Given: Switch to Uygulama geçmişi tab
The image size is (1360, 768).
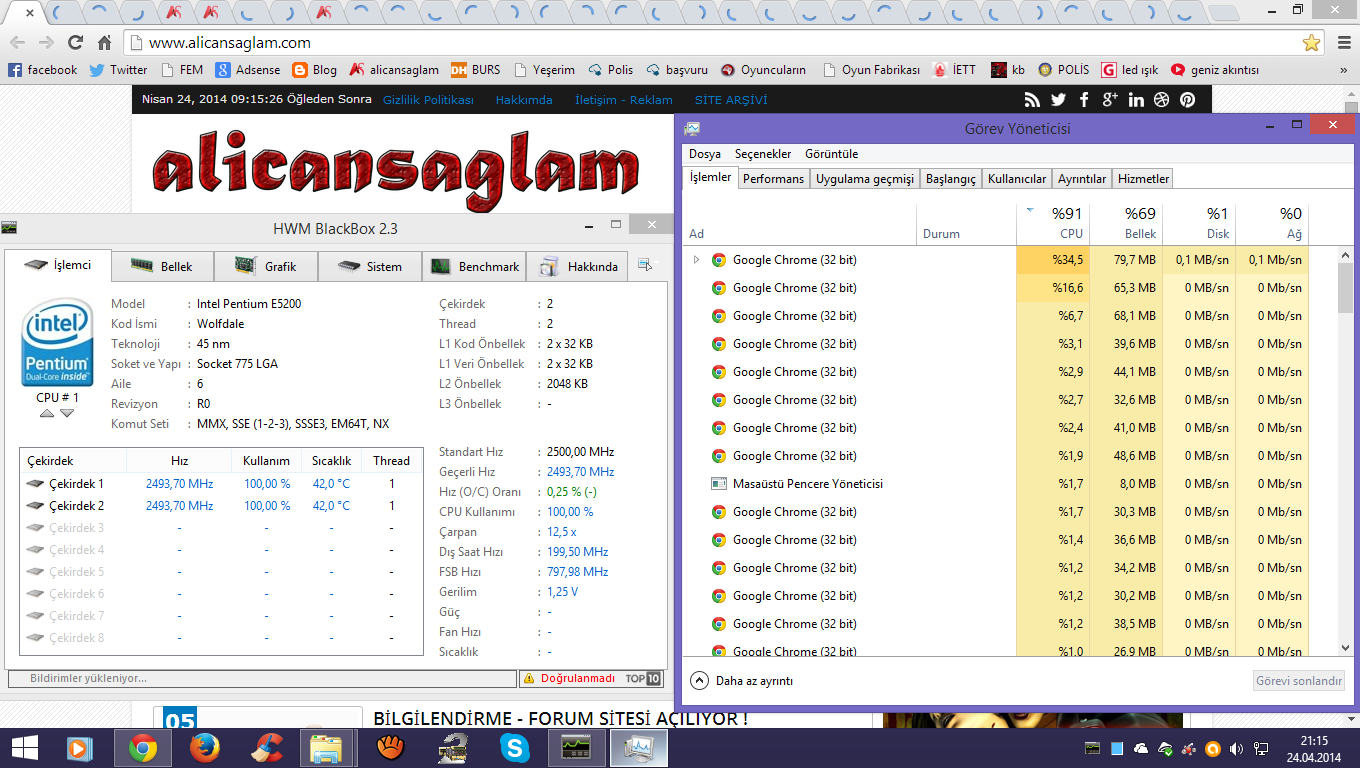Looking at the screenshot, I should pyautogui.click(x=865, y=179).
